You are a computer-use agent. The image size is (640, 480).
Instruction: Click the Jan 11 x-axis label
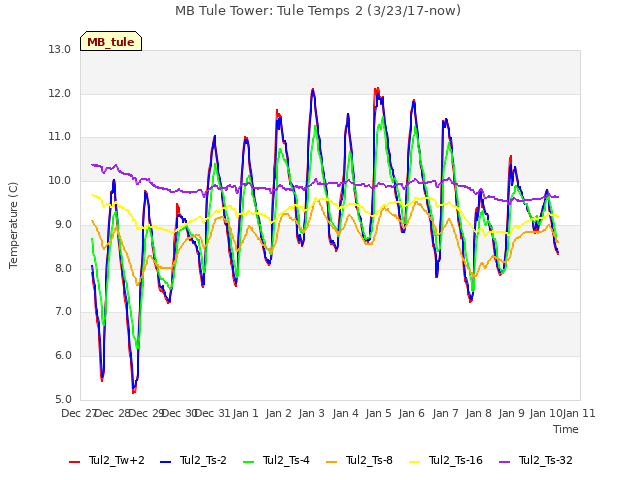tap(579, 413)
